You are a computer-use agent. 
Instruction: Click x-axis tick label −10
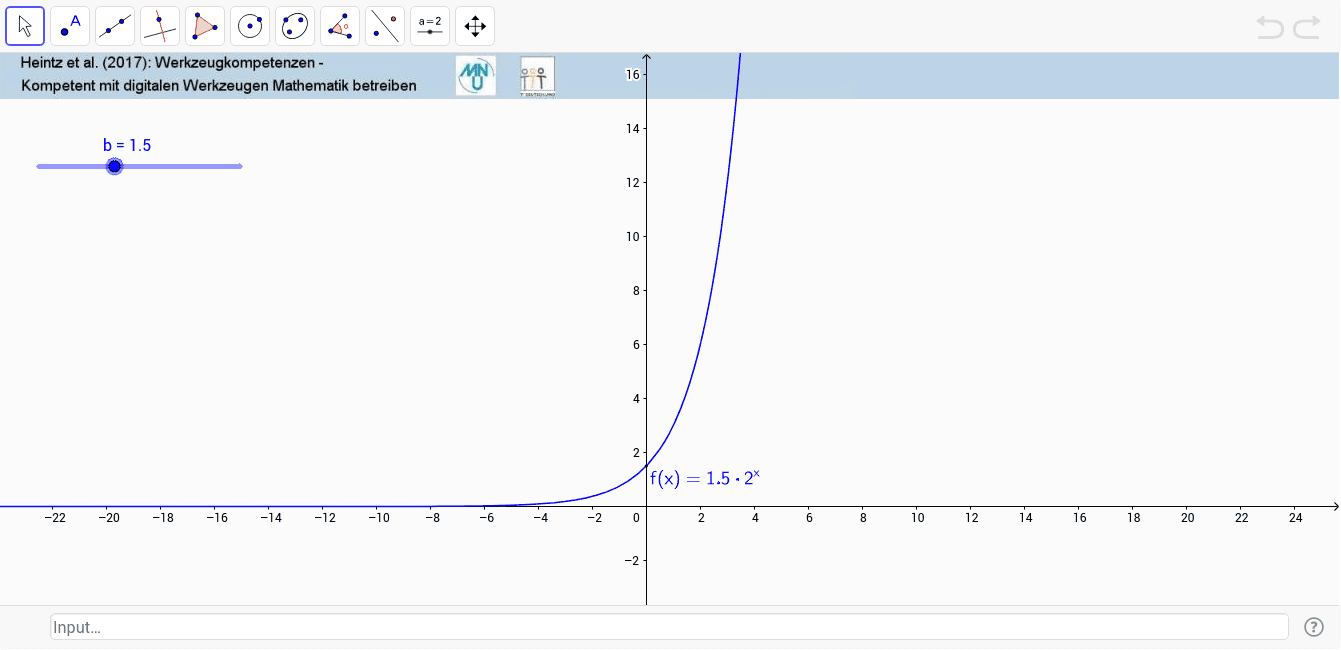379,517
